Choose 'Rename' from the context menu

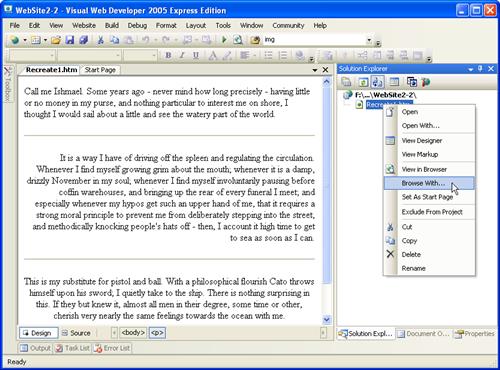click(x=429, y=268)
